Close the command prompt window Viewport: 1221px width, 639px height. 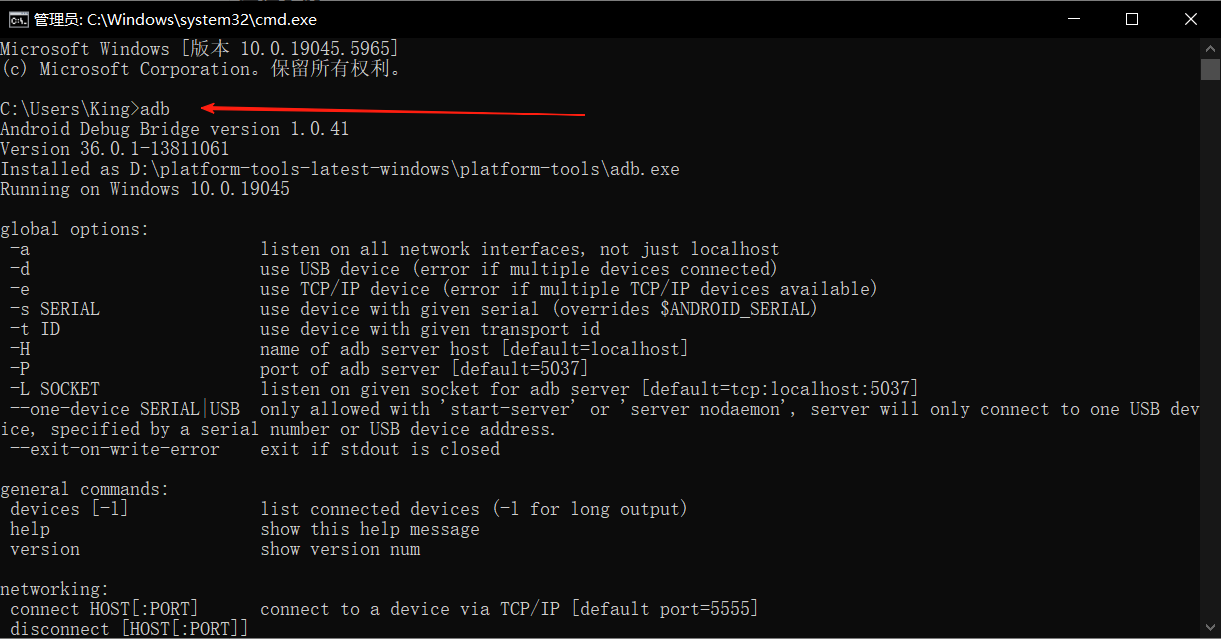pyautogui.click(x=1191, y=19)
